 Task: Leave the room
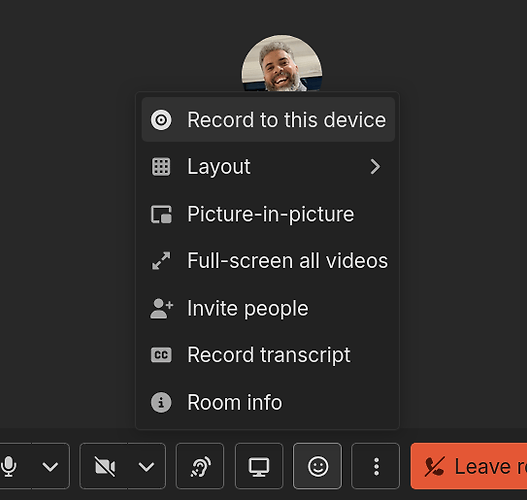(469, 466)
